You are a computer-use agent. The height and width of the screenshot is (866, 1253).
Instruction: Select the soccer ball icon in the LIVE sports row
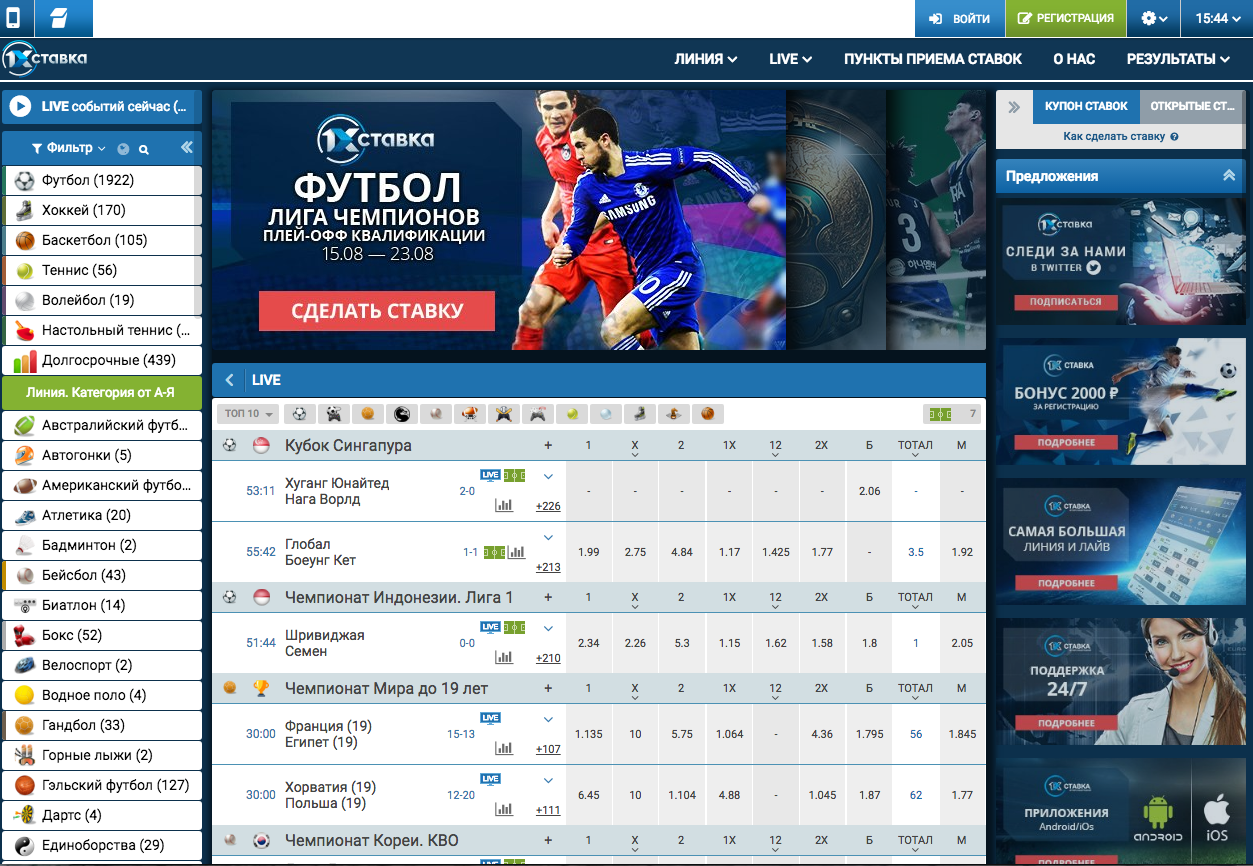300,413
